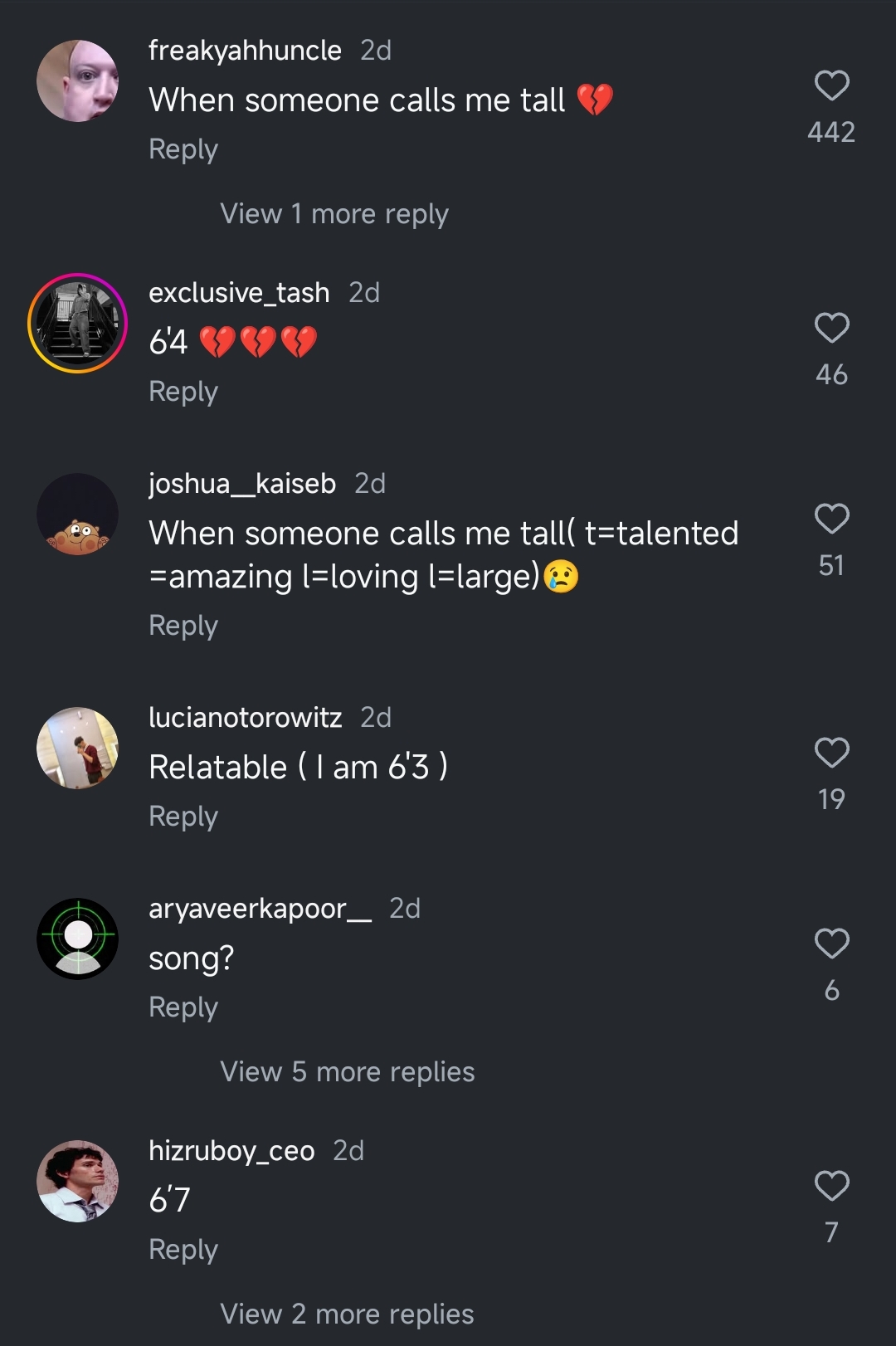Open hizruboy_ceo's profile picture
This screenshot has height=1346, width=896.
coord(78,1182)
